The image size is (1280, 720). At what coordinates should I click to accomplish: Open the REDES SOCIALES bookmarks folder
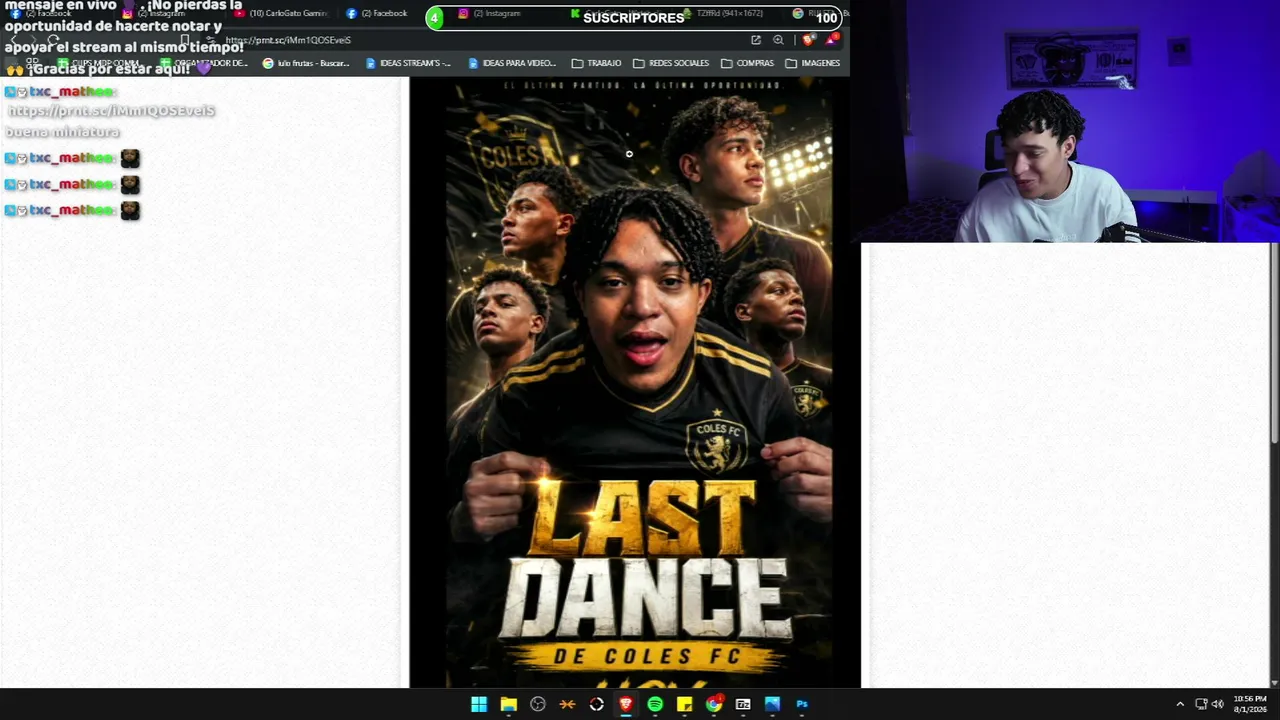pyautogui.click(x=671, y=63)
